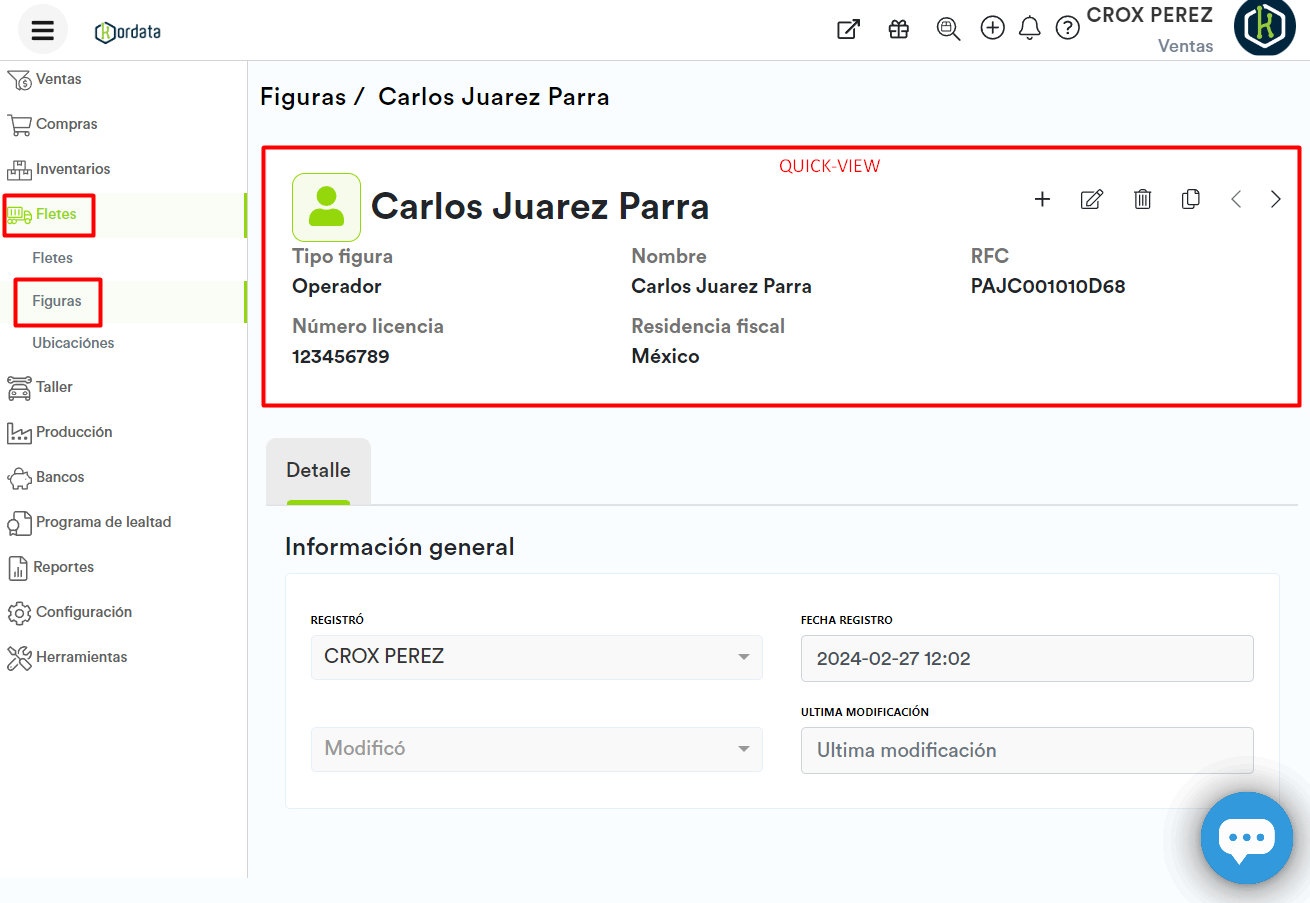Screen dimensions: 1310x903
Task: Select the Detalle tab
Action: coord(318,470)
